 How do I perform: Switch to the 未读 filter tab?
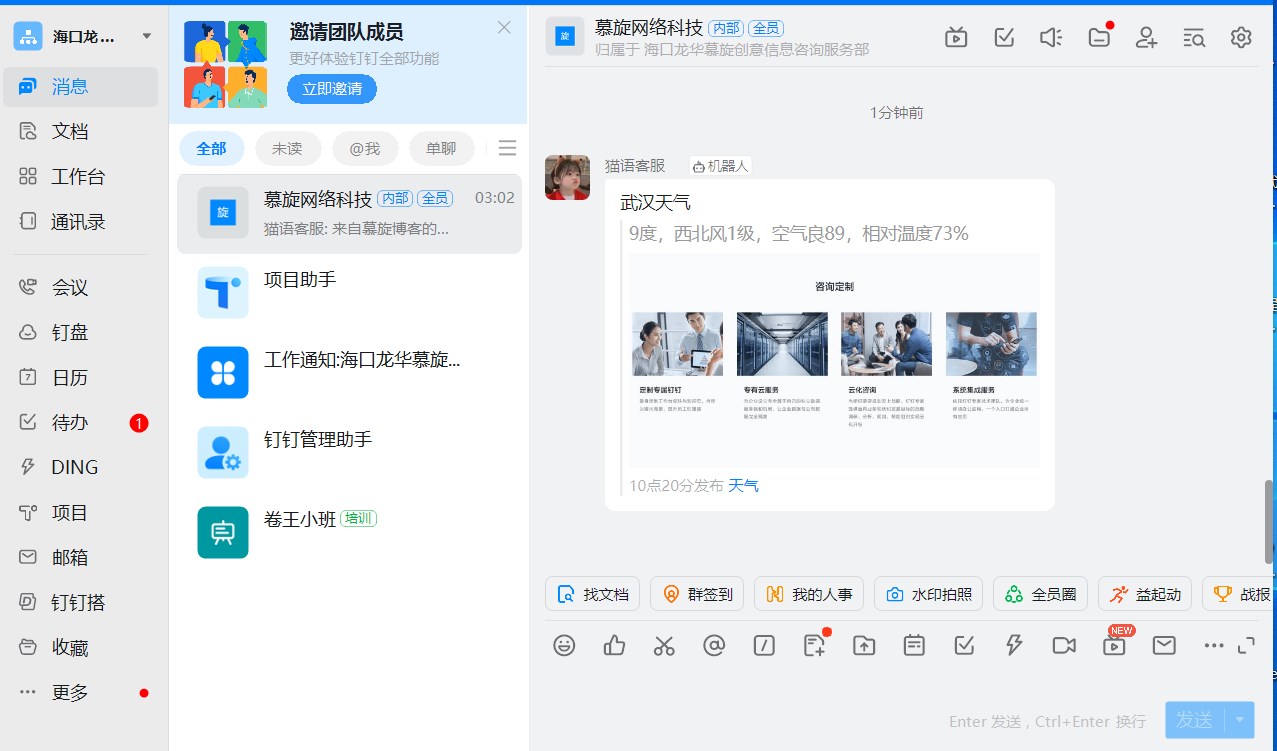tap(287, 149)
